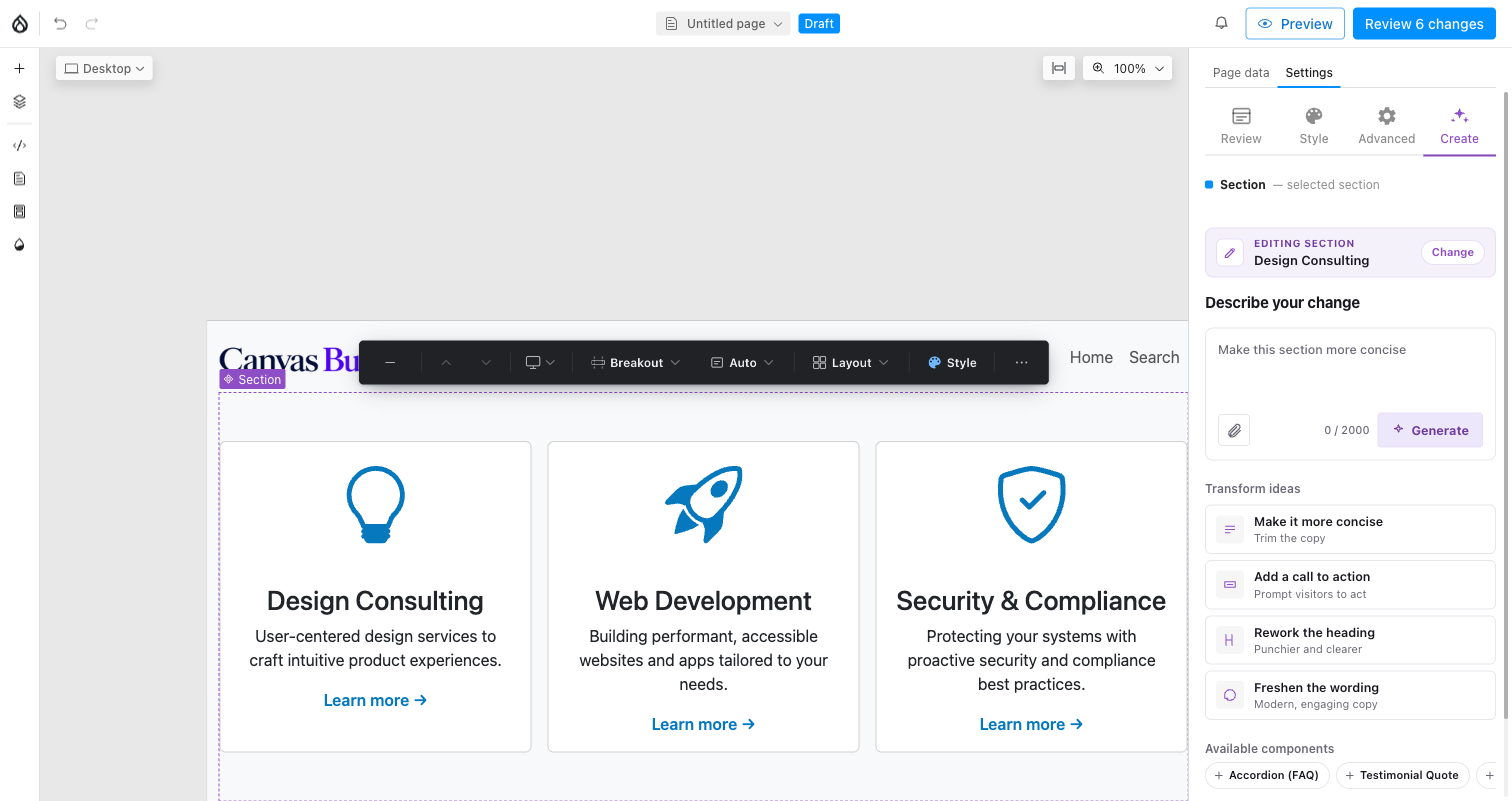This screenshot has height=801, width=1512.
Task: Open the Untitled page dropdown
Action: (x=723, y=23)
